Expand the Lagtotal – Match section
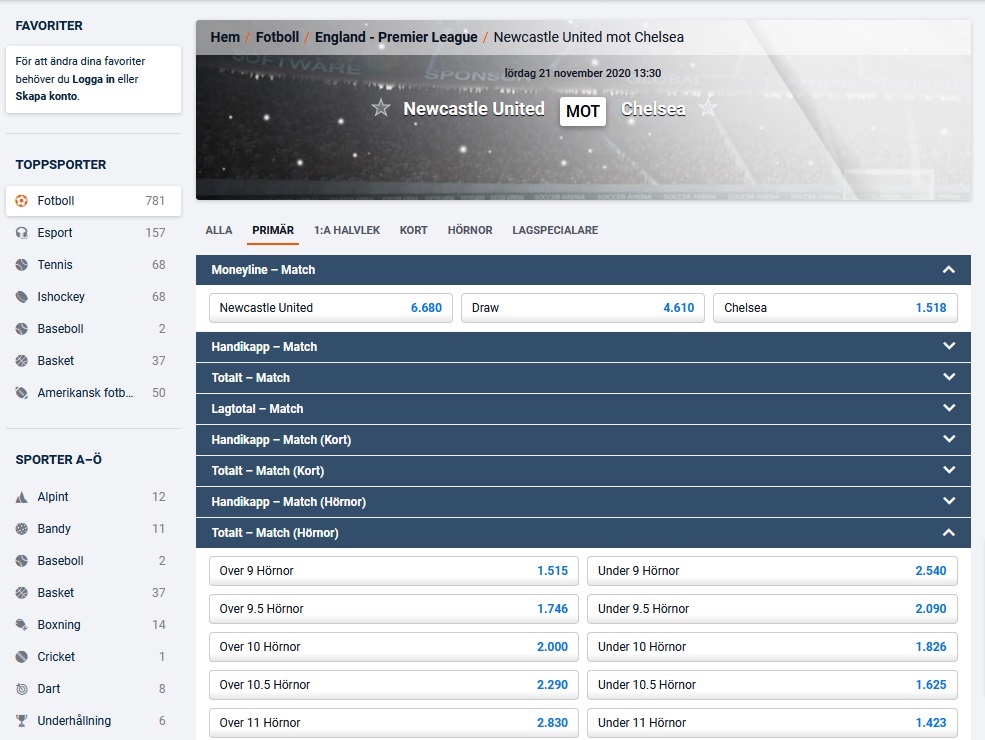Screen dimensions: 985x740 click(949, 408)
